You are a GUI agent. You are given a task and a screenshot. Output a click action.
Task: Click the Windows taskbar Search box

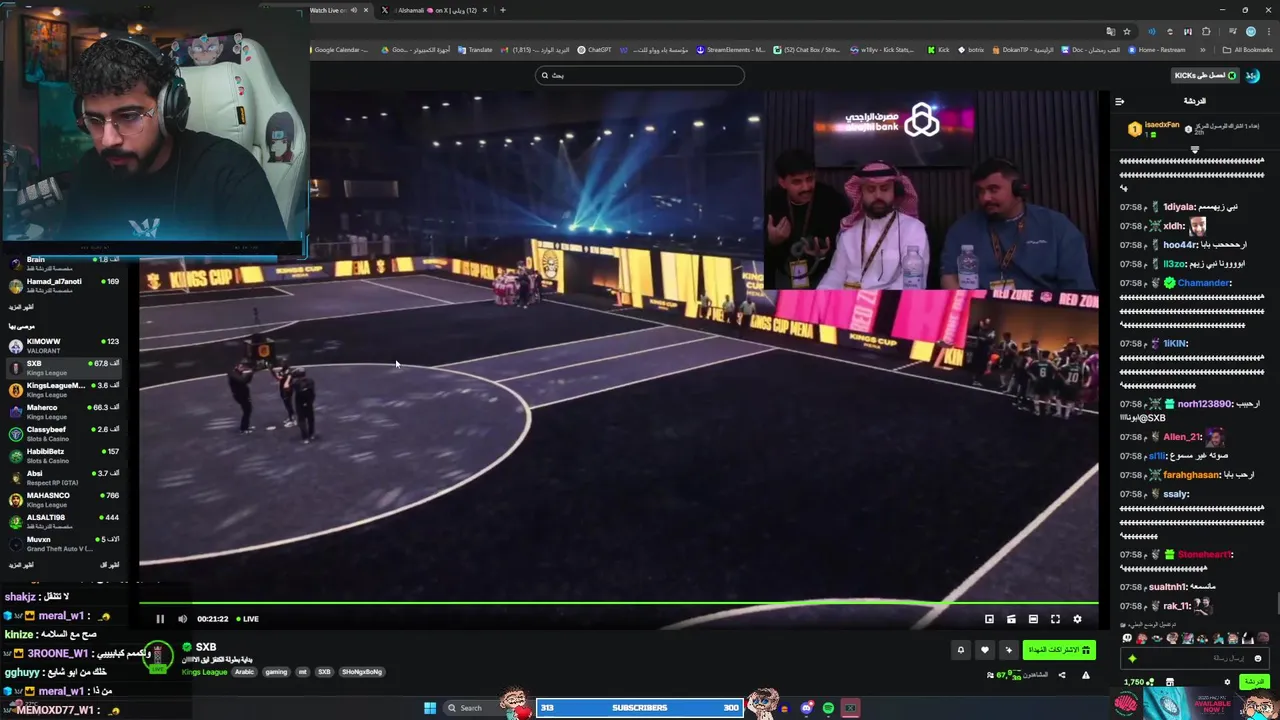(472, 708)
